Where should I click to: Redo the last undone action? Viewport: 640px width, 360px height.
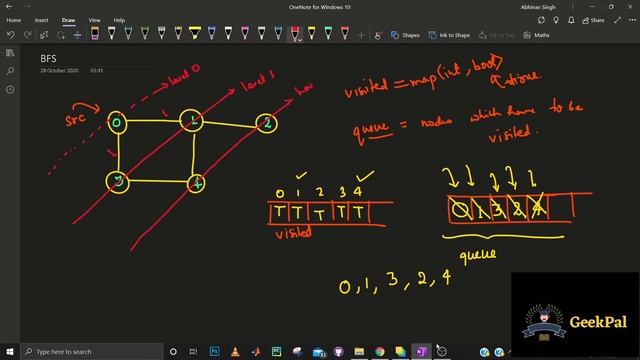pos(27,35)
